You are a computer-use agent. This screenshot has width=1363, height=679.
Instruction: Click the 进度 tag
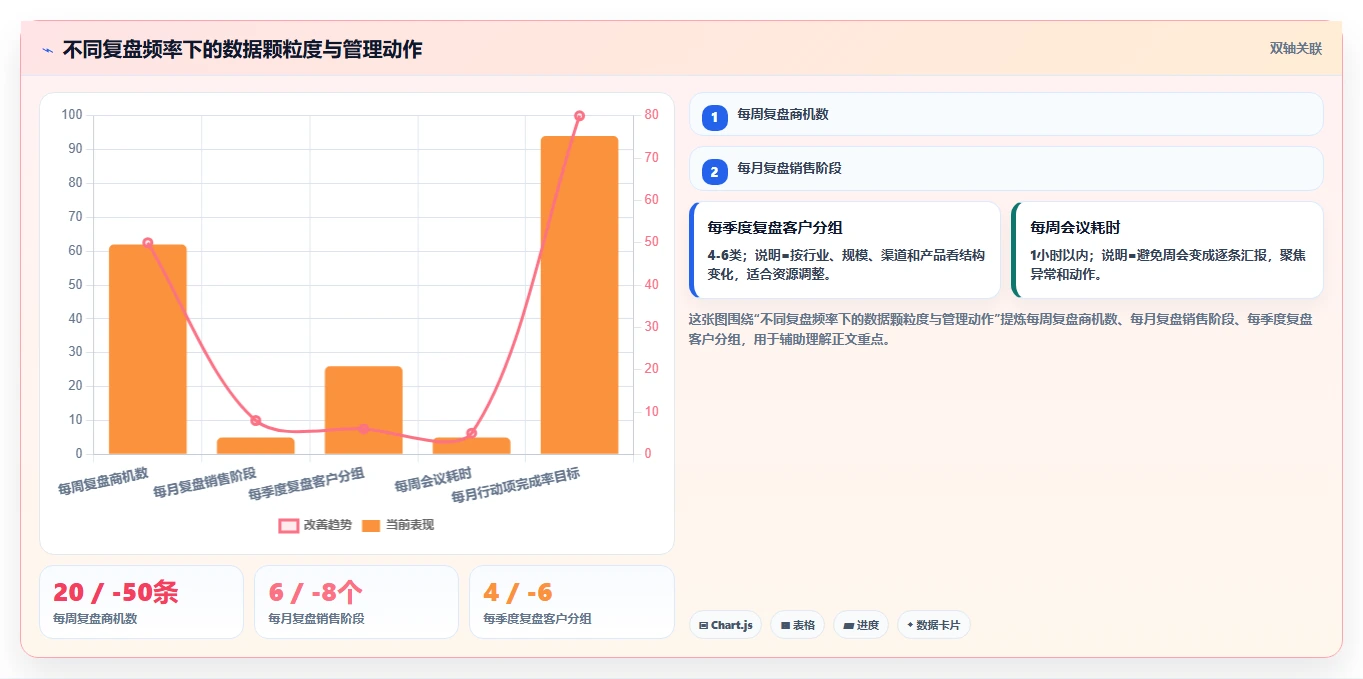[x=860, y=625]
